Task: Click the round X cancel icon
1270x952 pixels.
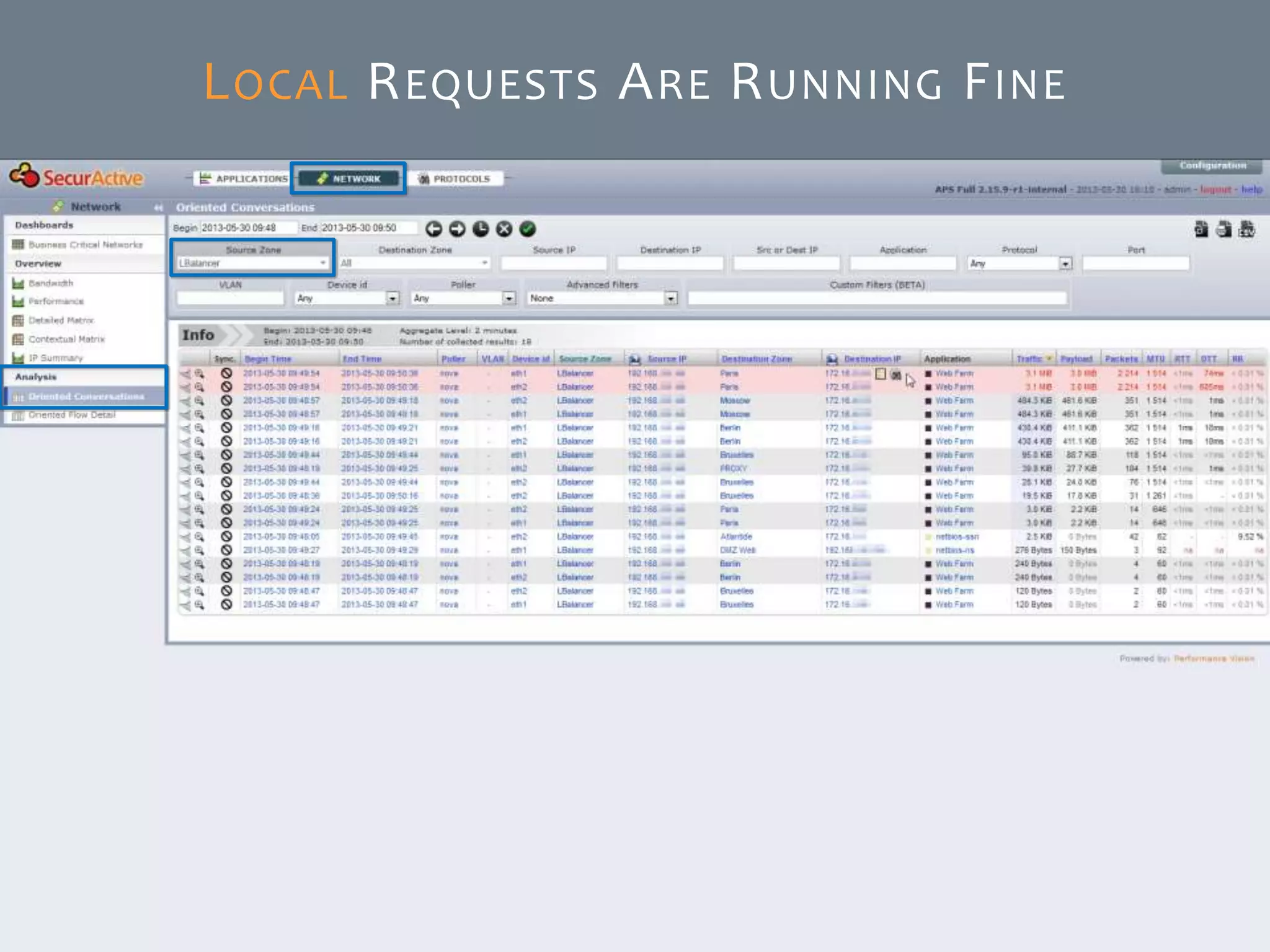Action: coord(504,229)
